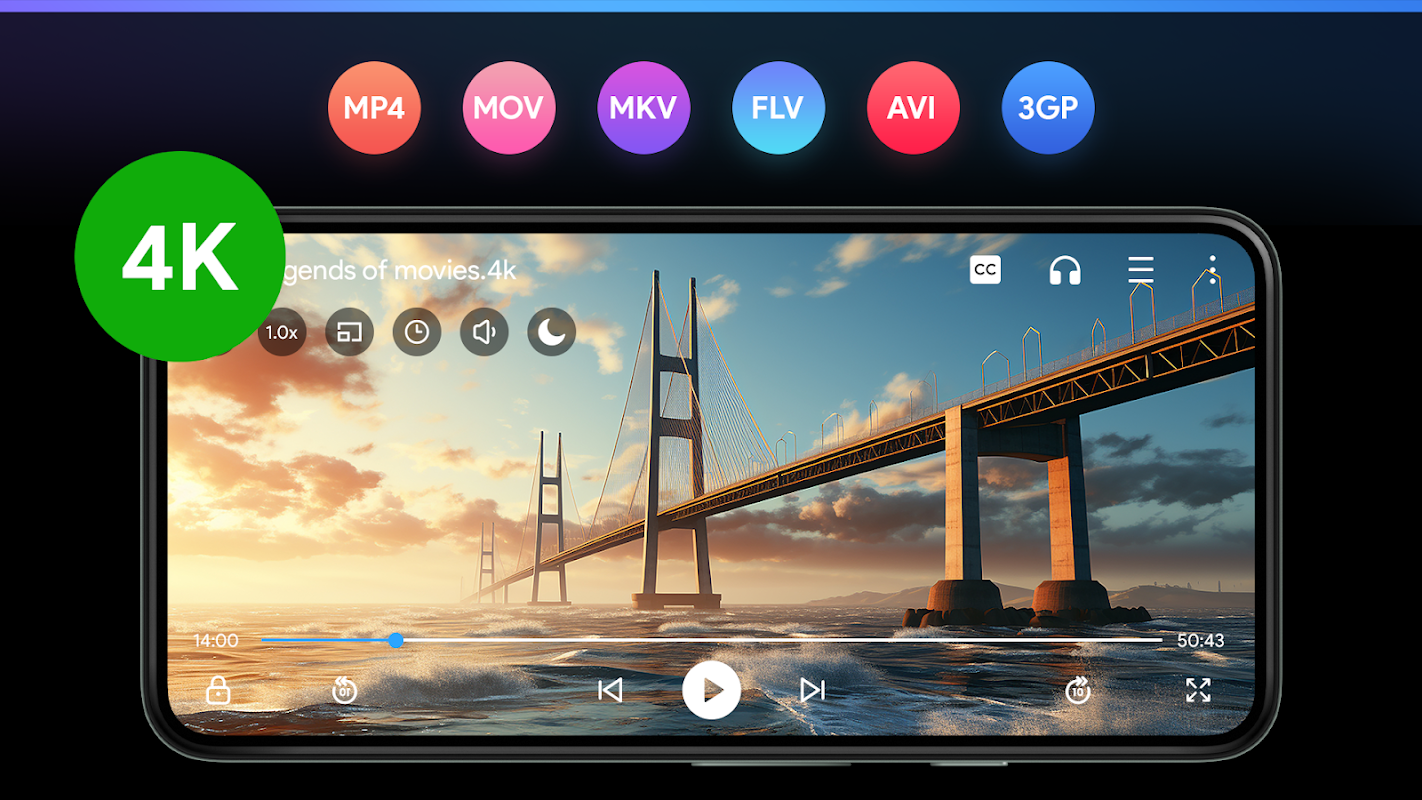The height and width of the screenshot is (800, 1422).
Task: Play the video
Action: (x=711, y=690)
